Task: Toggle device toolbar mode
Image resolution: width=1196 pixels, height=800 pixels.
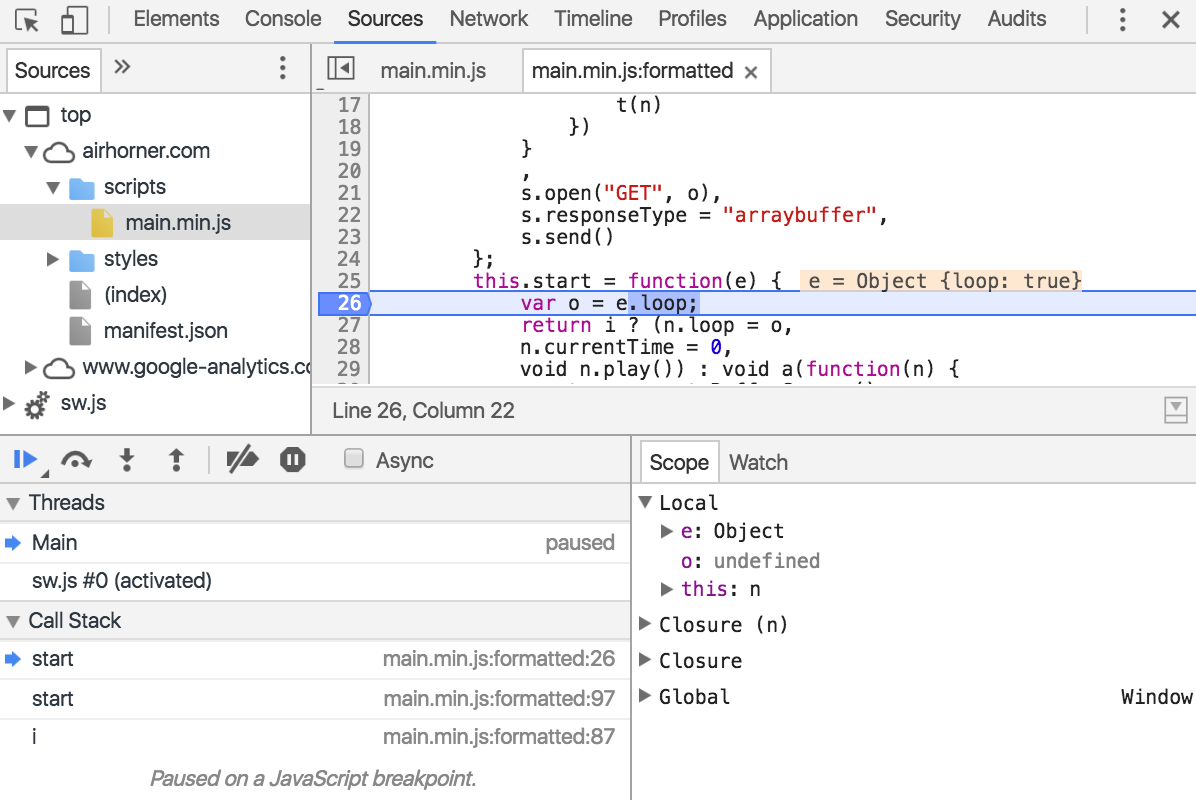Action: [x=73, y=20]
